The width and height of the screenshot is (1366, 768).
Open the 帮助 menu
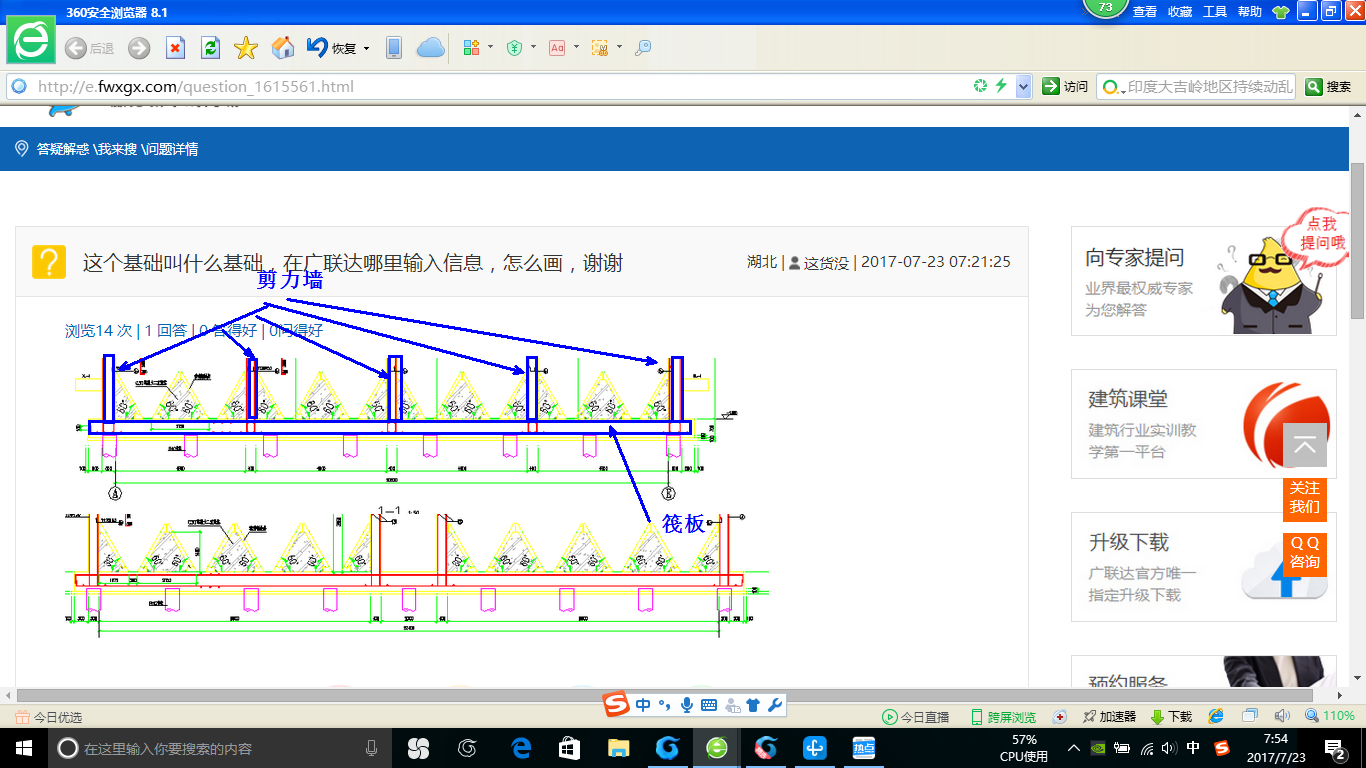tap(1250, 12)
